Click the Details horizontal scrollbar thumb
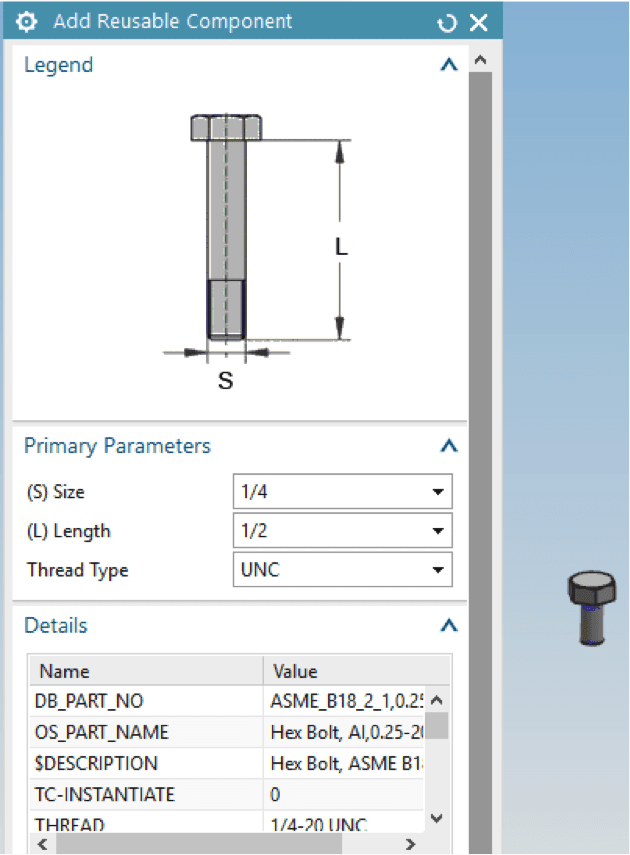 [199, 844]
